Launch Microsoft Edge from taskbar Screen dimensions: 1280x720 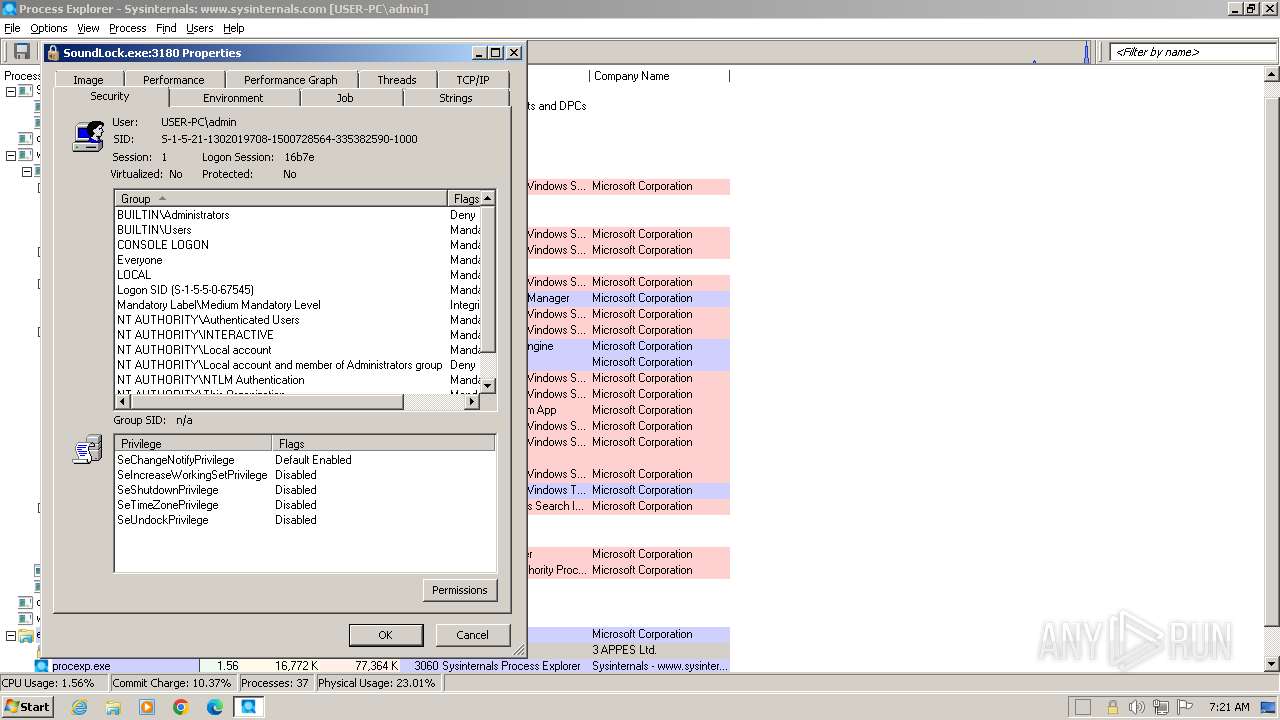(x=215, y=707)
